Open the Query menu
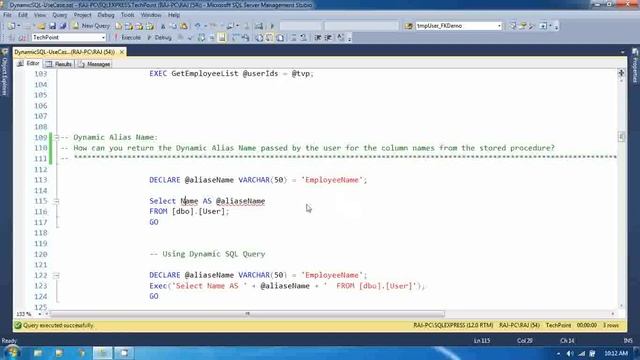Screen dimensions: 640x360 click(x=60, y=15)
